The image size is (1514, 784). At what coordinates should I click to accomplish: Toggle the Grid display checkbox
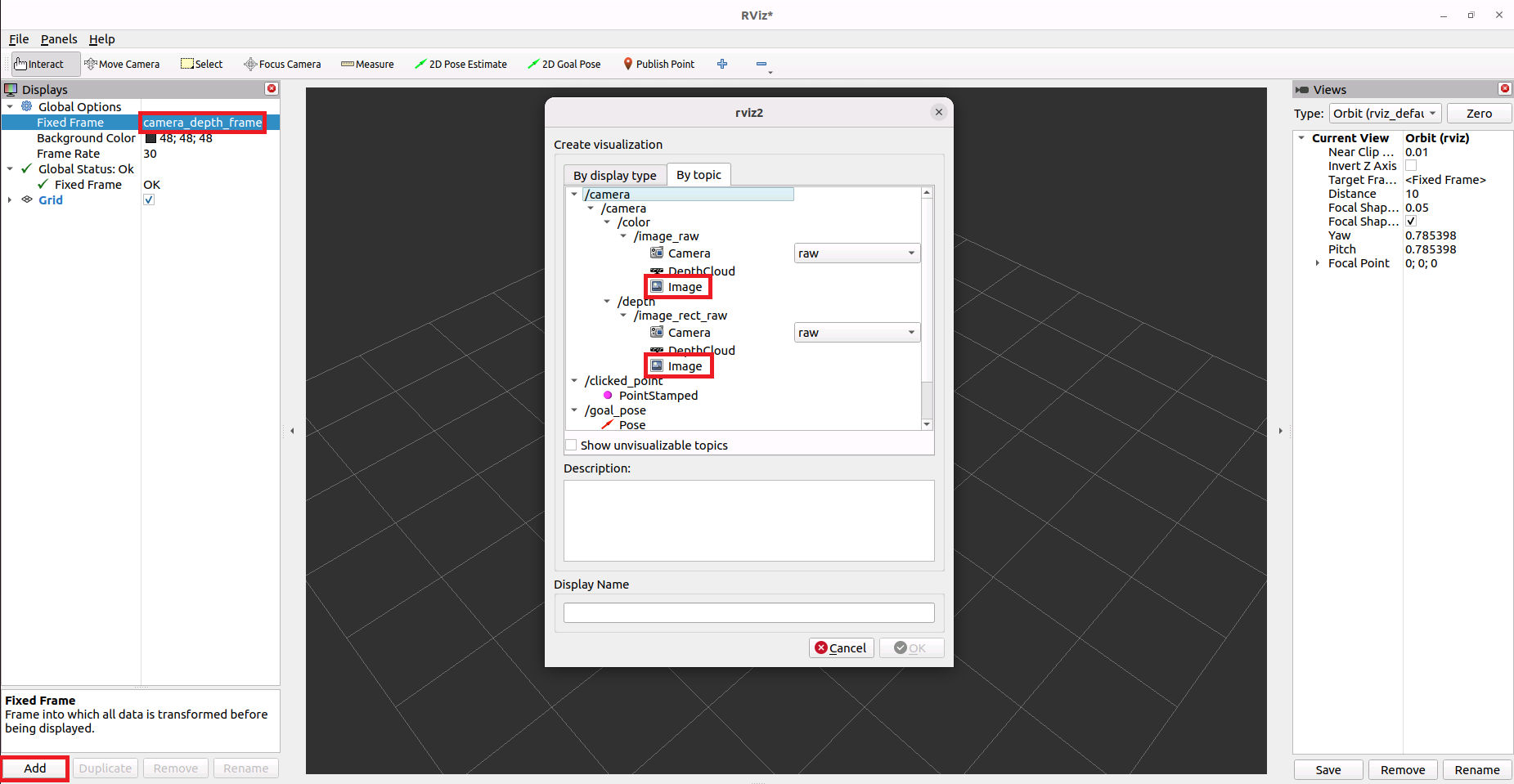tap(149, 200)
